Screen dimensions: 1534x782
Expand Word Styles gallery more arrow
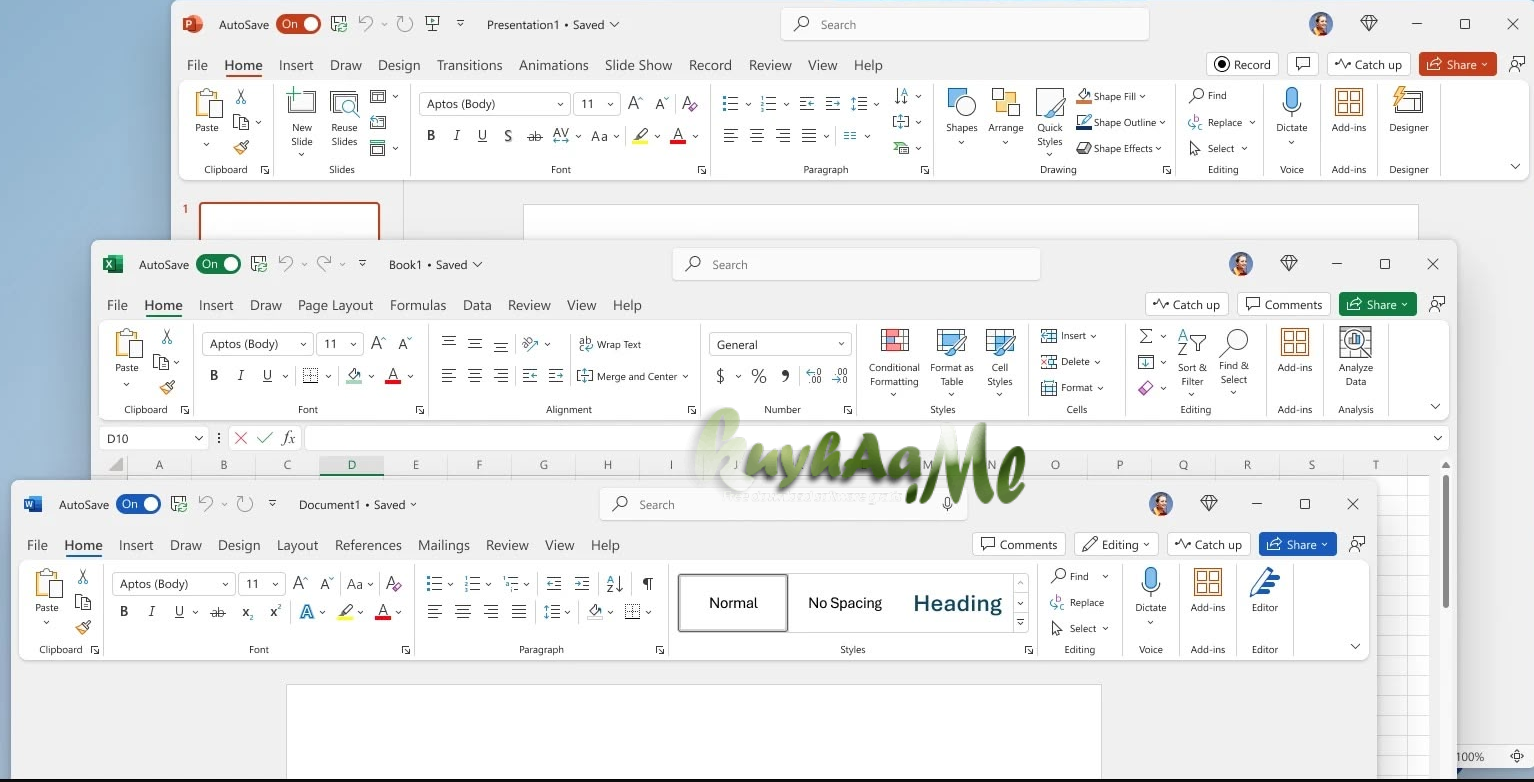[1021, 623]
